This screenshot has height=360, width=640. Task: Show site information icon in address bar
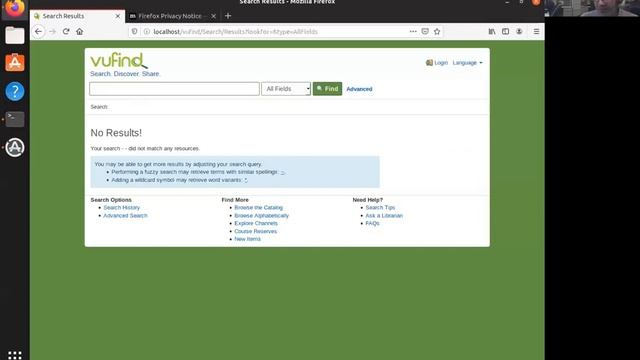pos(147,31)
